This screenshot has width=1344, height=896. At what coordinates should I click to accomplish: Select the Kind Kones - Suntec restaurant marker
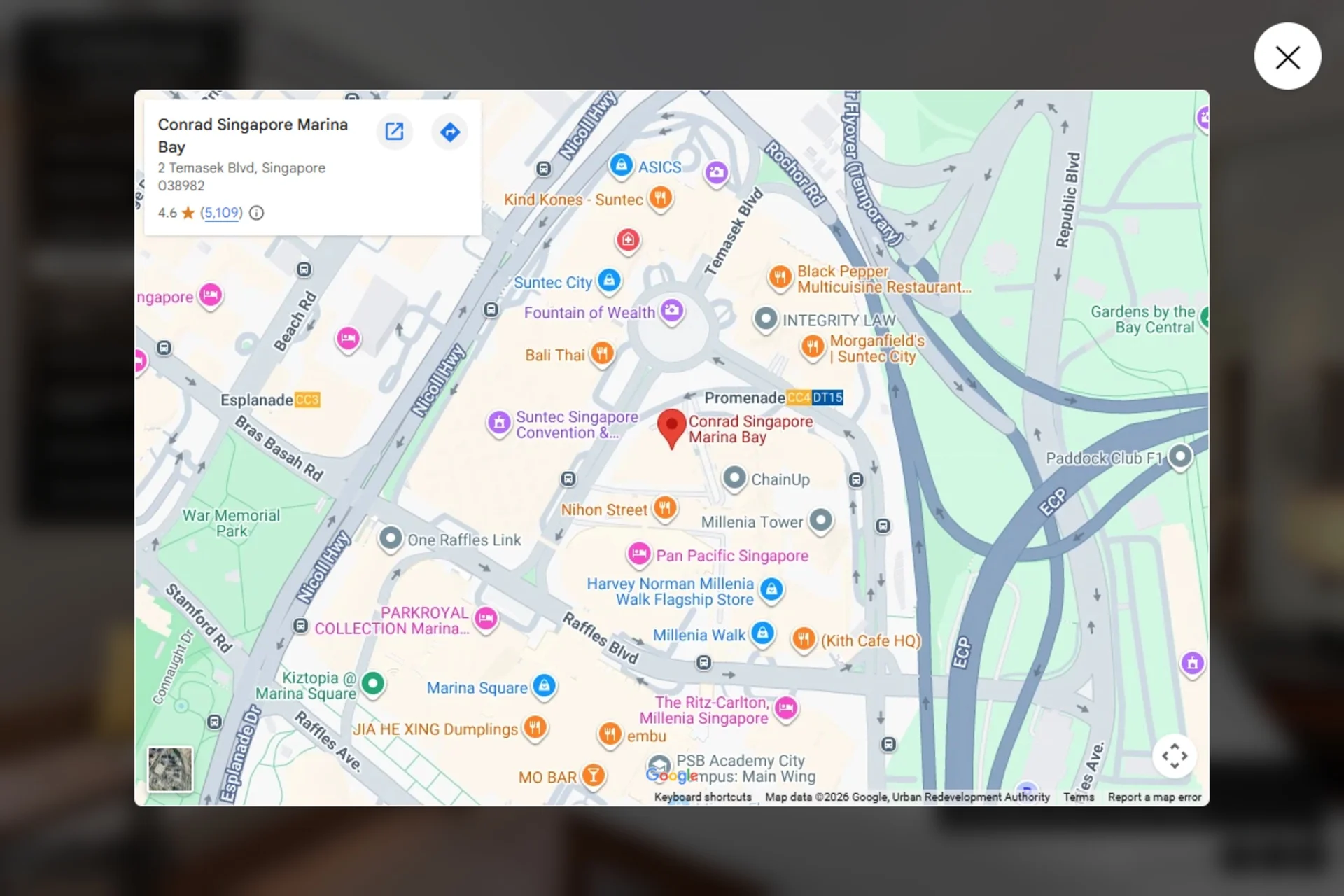661,198
